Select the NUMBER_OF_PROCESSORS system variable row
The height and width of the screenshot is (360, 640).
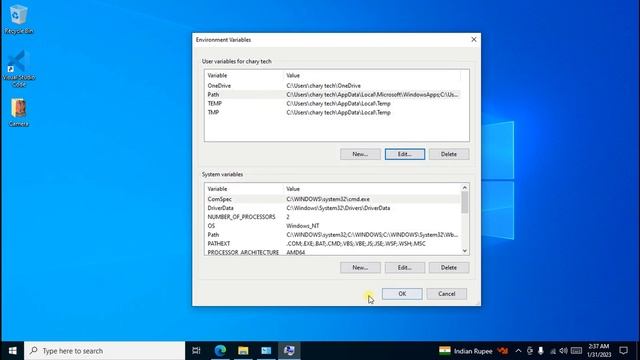333,217
